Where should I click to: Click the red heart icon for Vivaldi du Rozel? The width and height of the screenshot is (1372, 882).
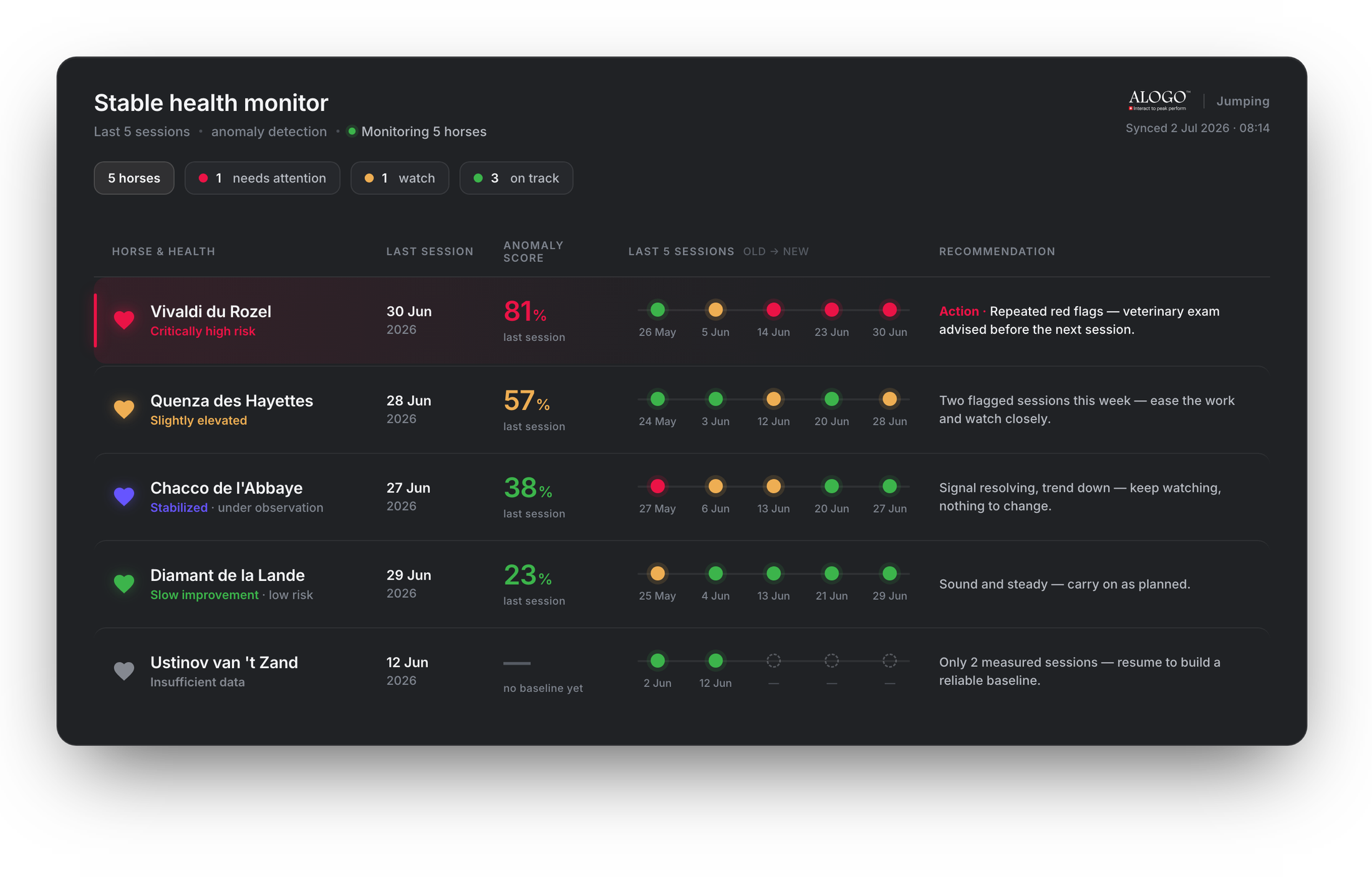(124, 320)
